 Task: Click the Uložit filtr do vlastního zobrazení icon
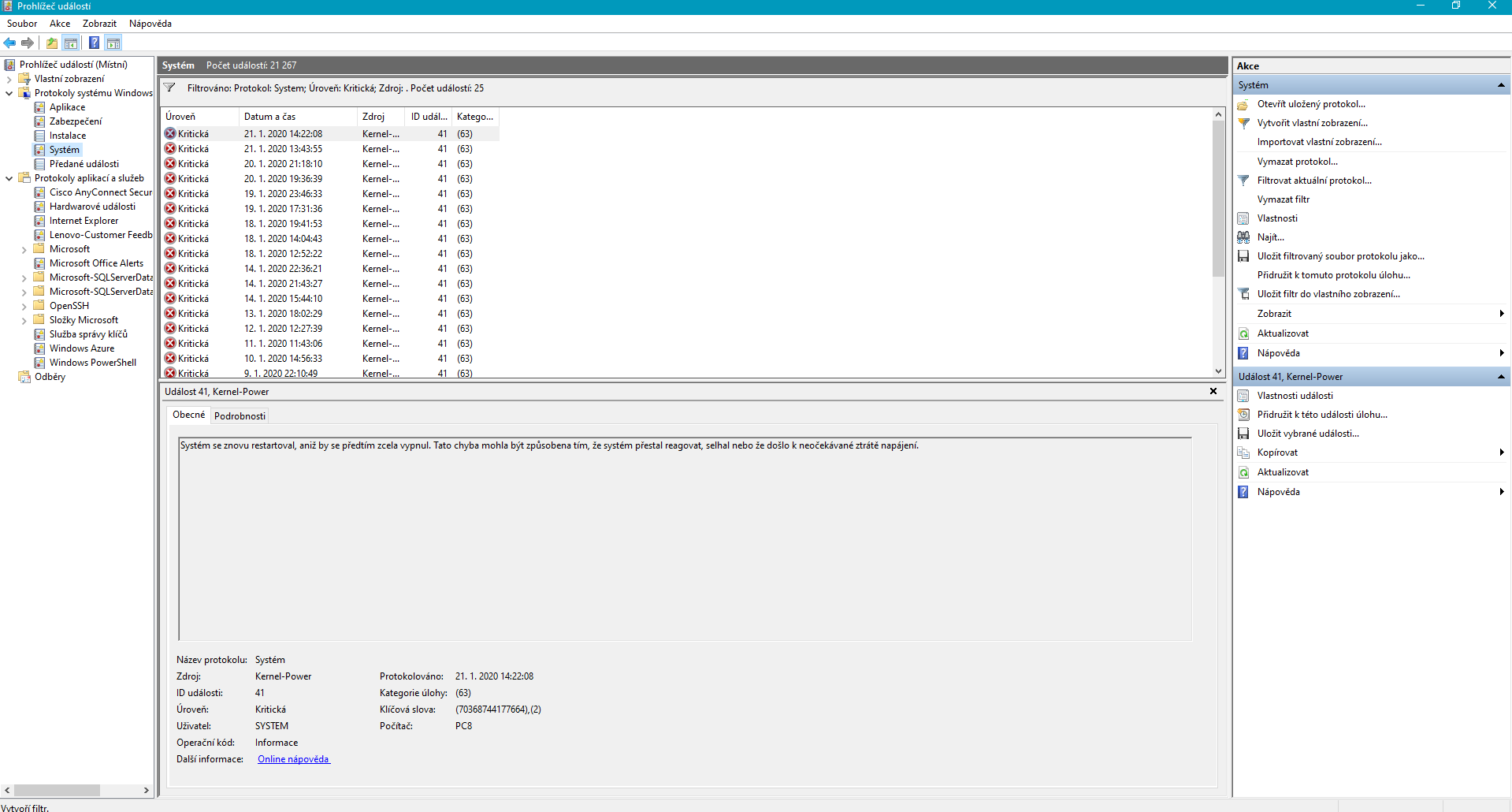(x=1243, y=294)
